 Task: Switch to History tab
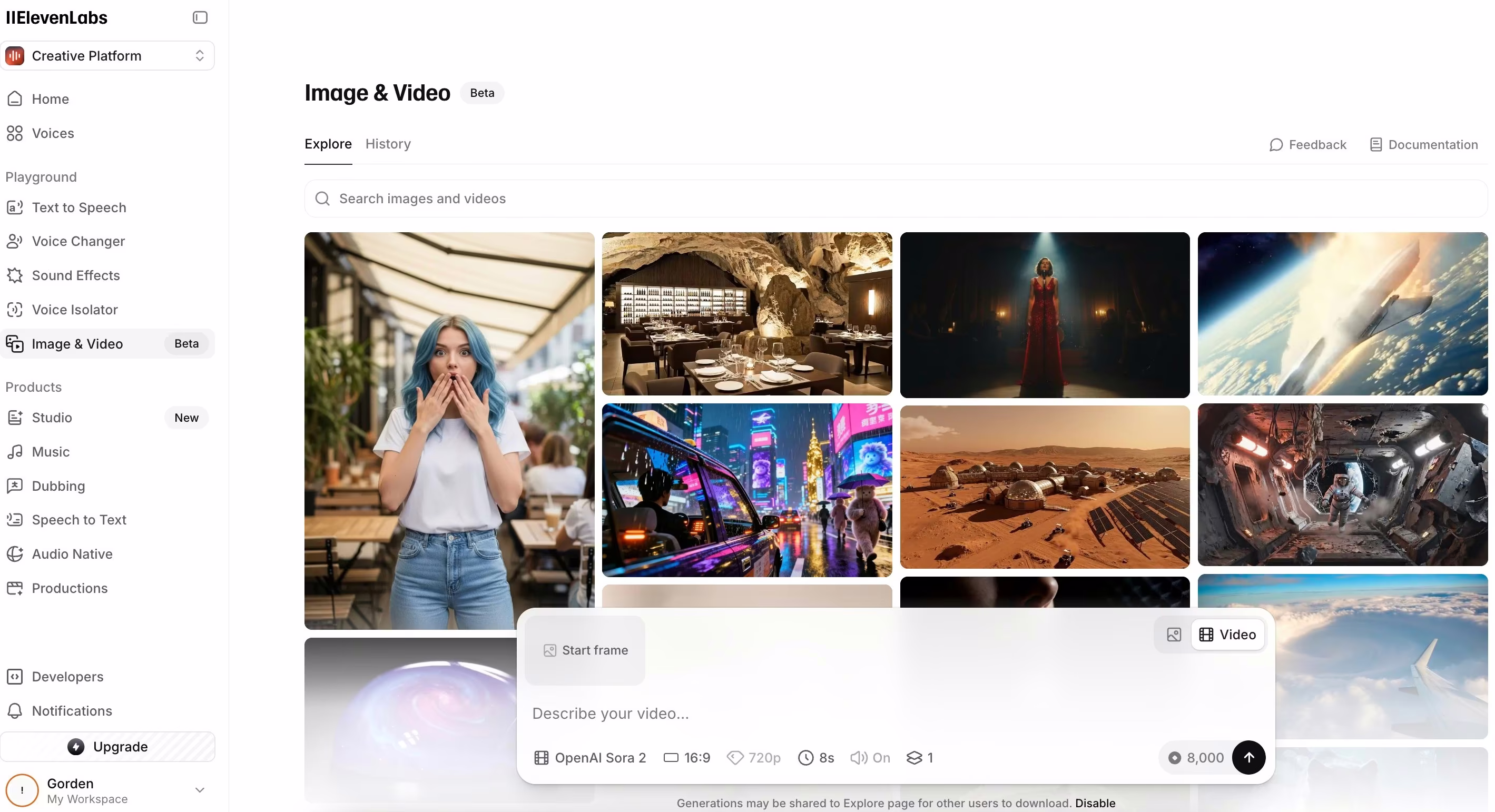click(388, 144)
